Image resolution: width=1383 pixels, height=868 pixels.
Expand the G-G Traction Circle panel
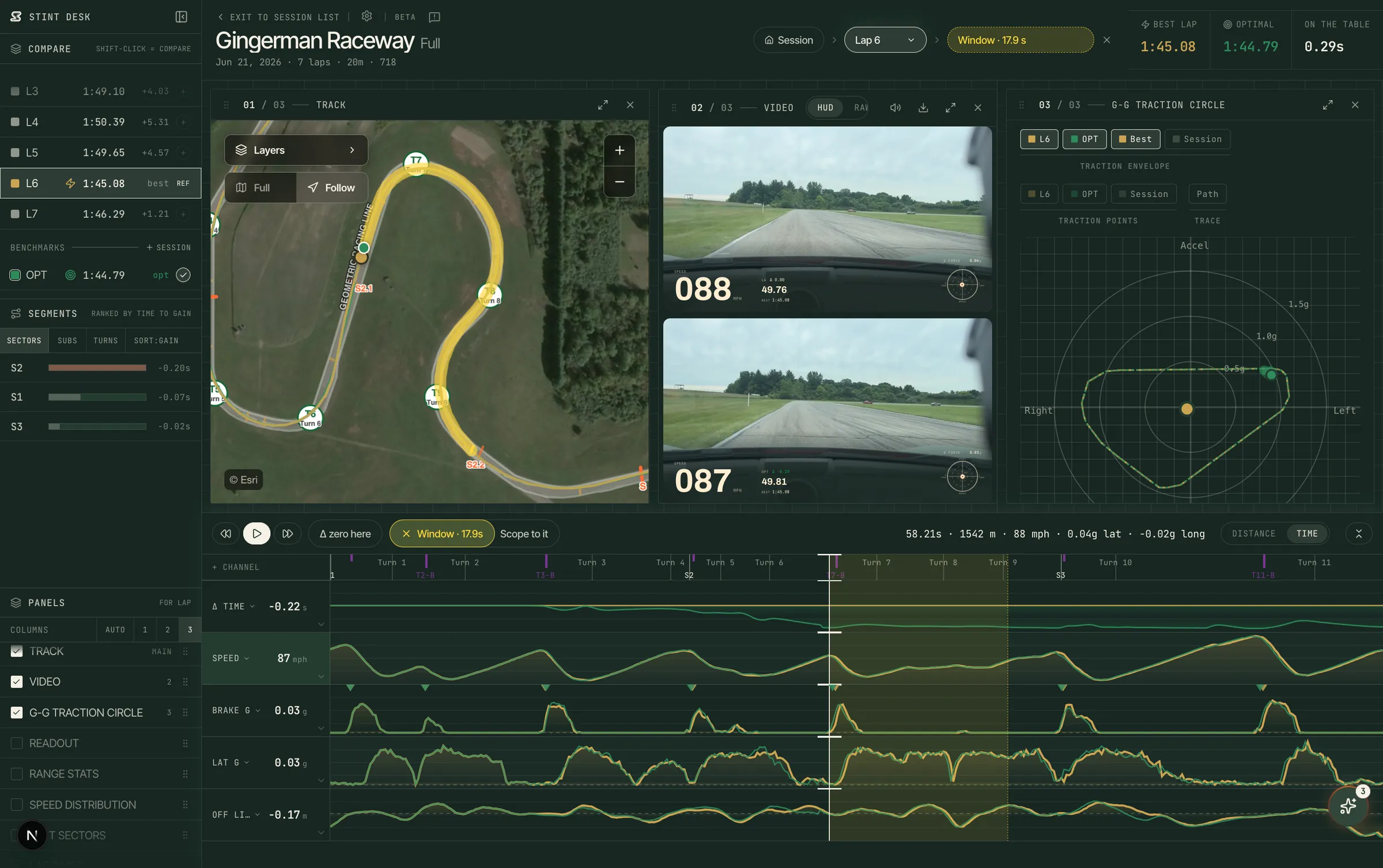click(1328, 105)
